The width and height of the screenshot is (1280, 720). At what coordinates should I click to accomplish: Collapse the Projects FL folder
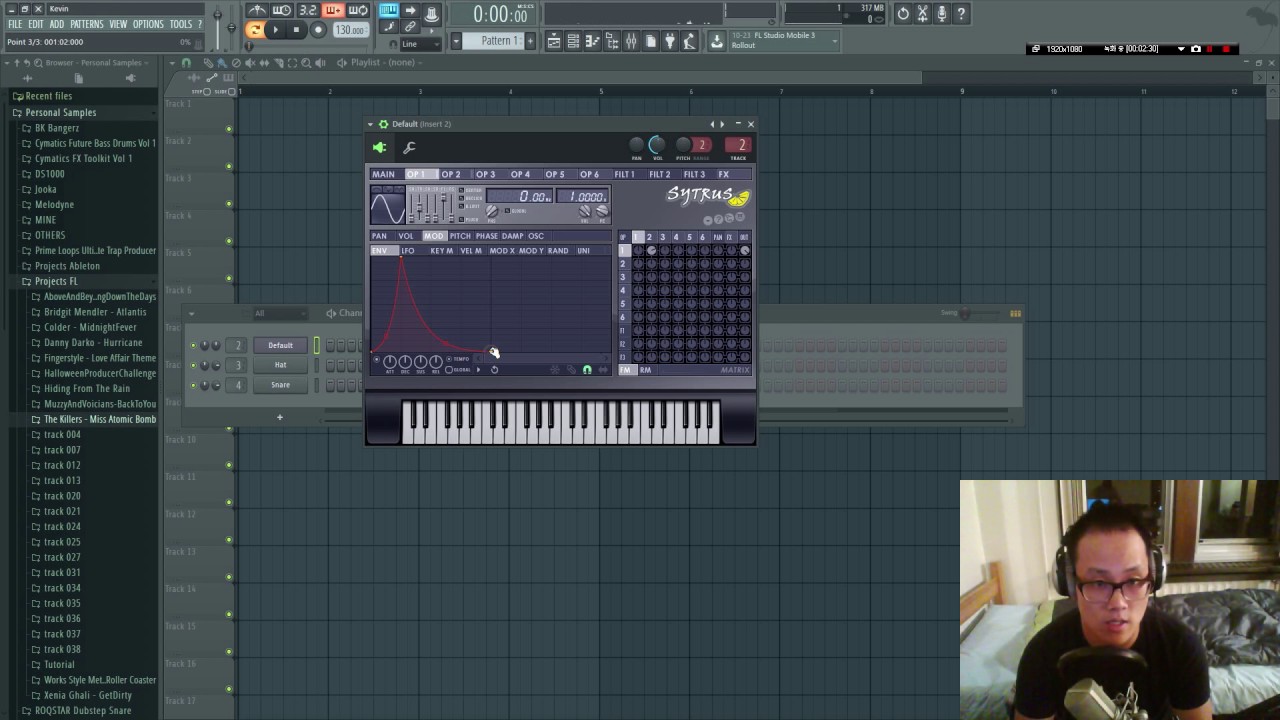click(55, 281)
